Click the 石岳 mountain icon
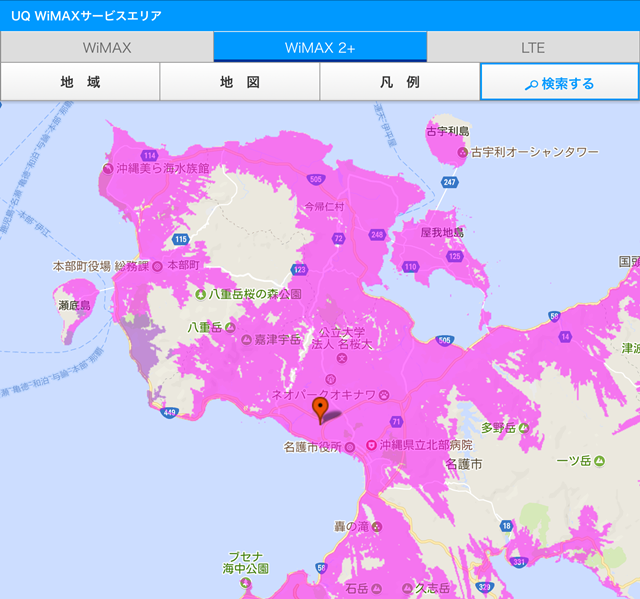 click(376, 588)
